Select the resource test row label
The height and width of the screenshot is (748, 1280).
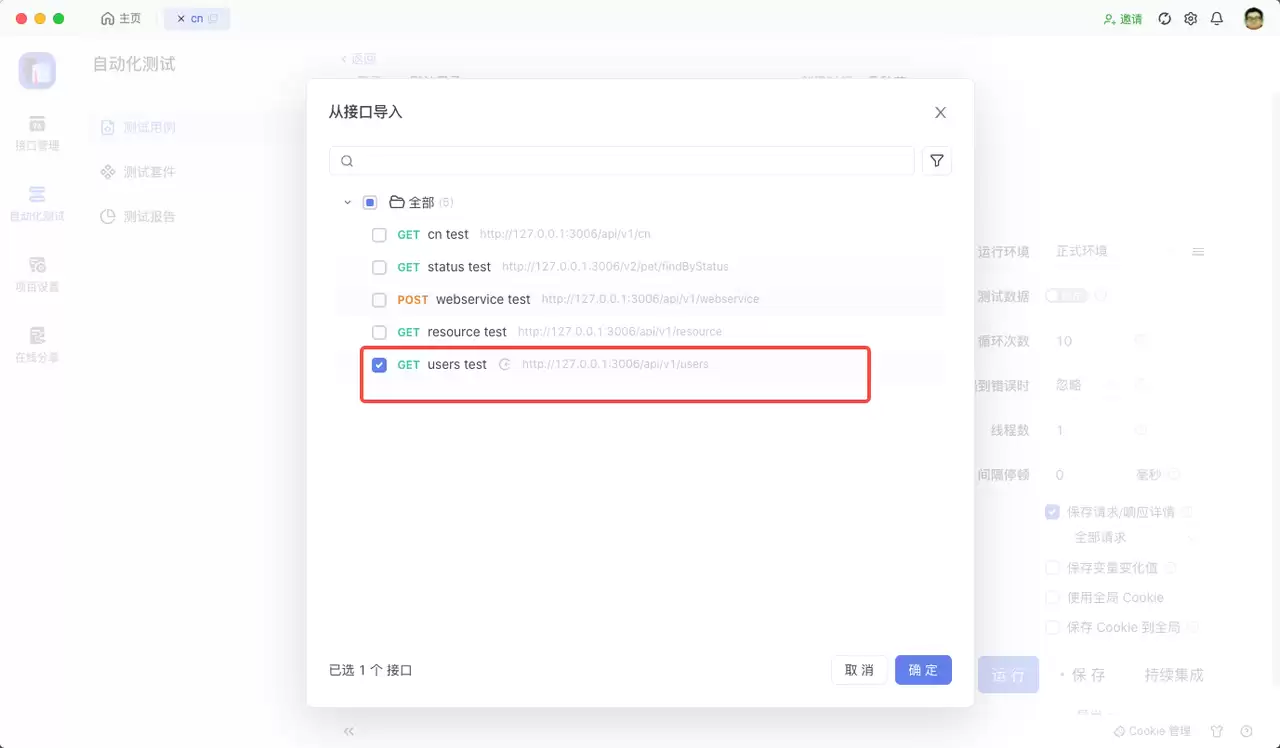467,332
